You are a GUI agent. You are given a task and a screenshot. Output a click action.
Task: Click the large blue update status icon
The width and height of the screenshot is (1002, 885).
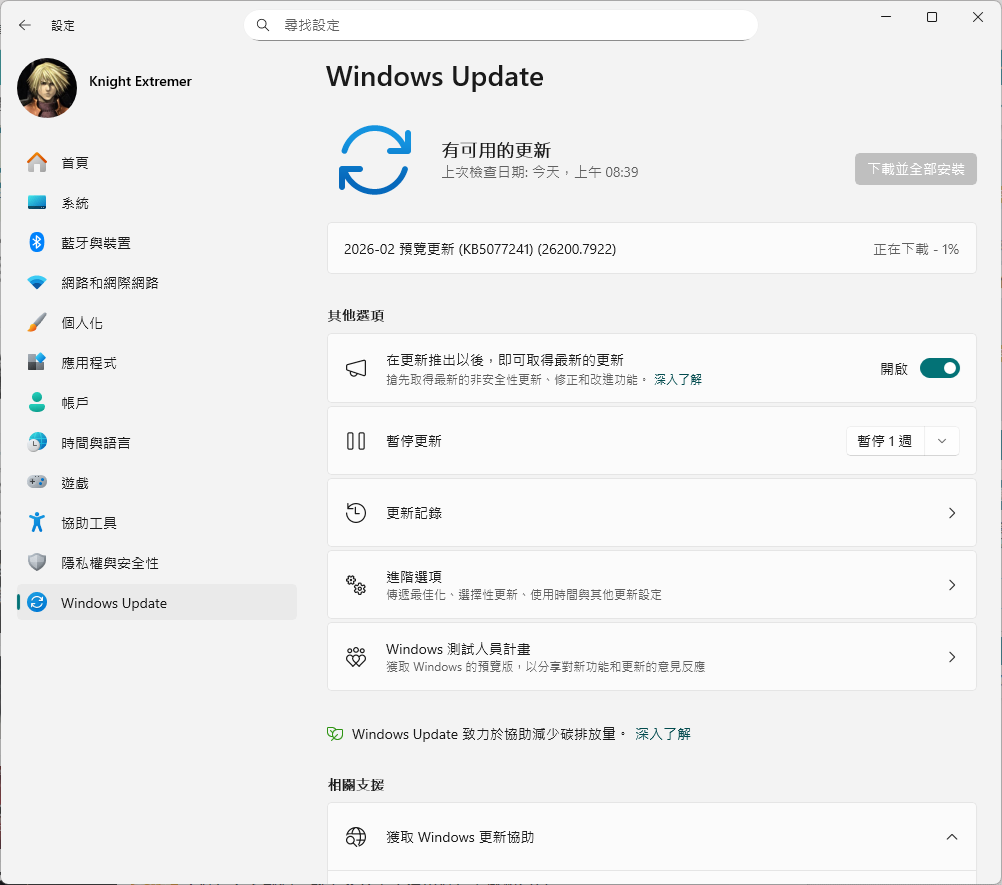pyautogui.click(x=374, y=160)
